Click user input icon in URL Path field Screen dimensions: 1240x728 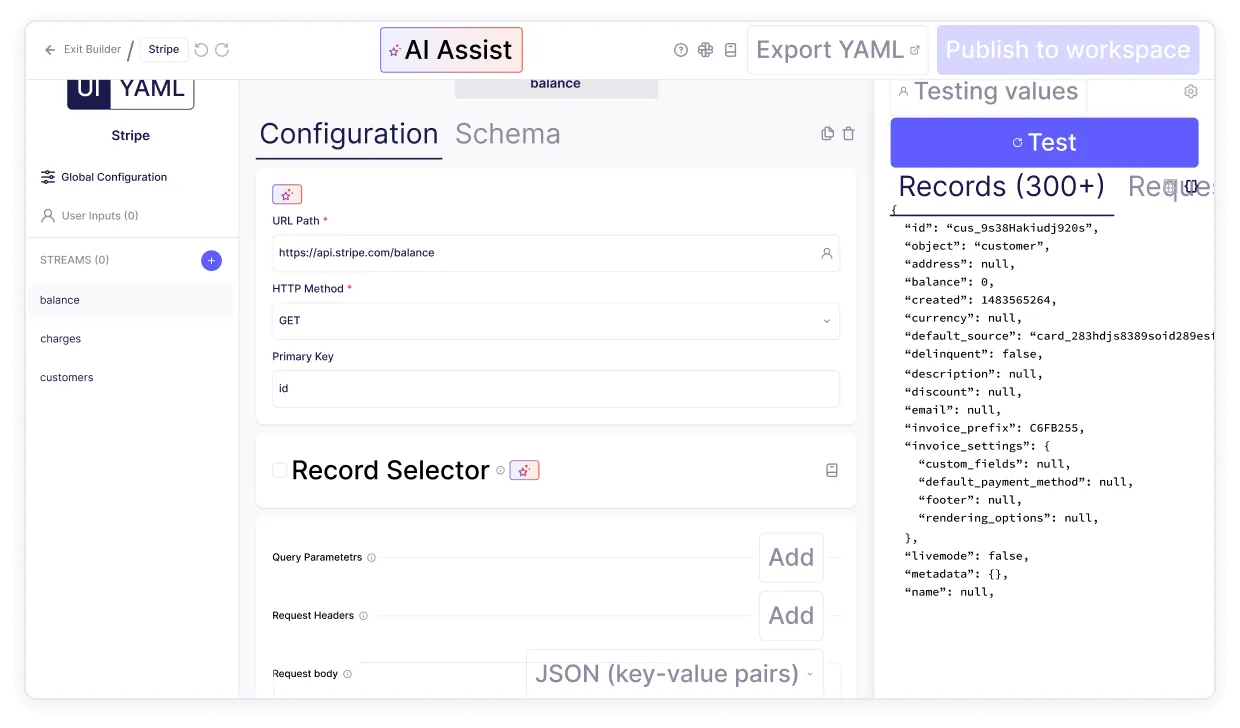pyautogui.click(x=827, y=254)
